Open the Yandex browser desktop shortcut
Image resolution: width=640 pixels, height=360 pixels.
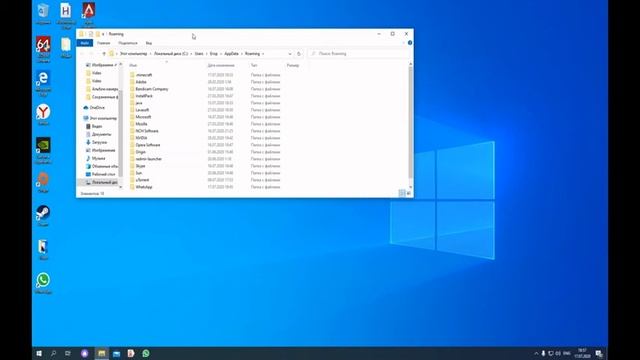tap(43, 114)
